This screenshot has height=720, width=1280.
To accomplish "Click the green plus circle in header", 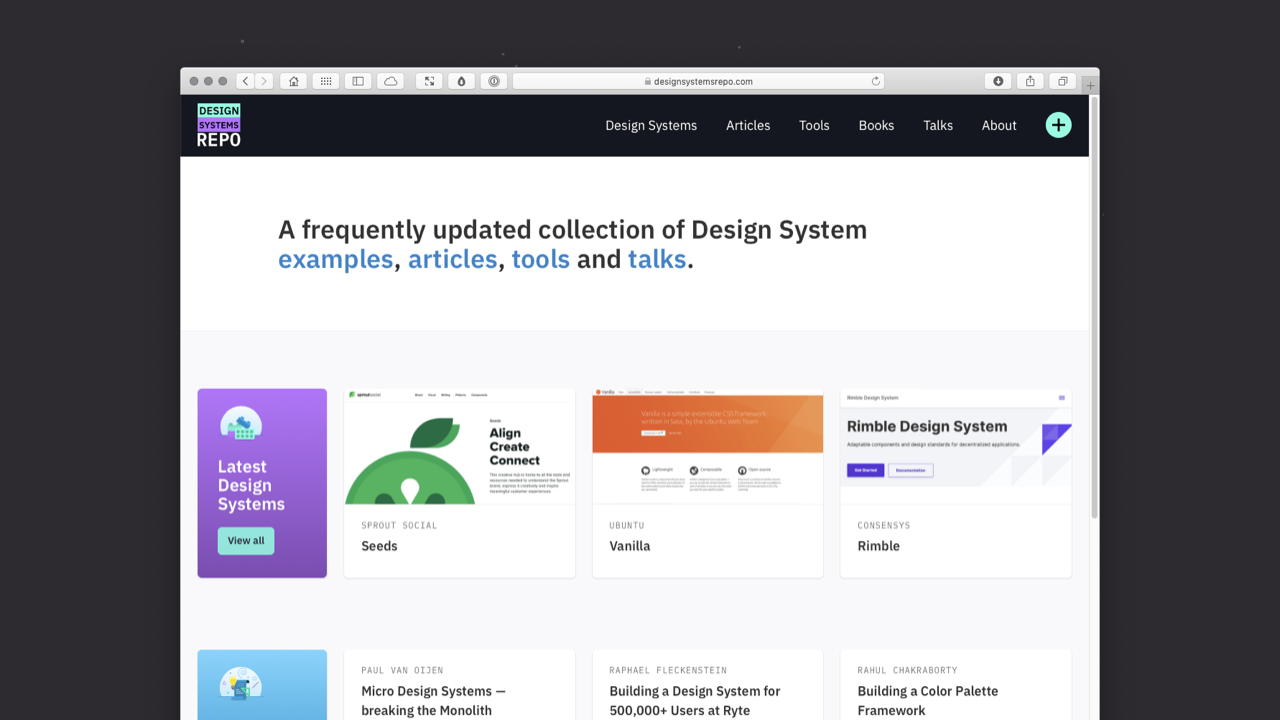I will tap(1058, 125).
